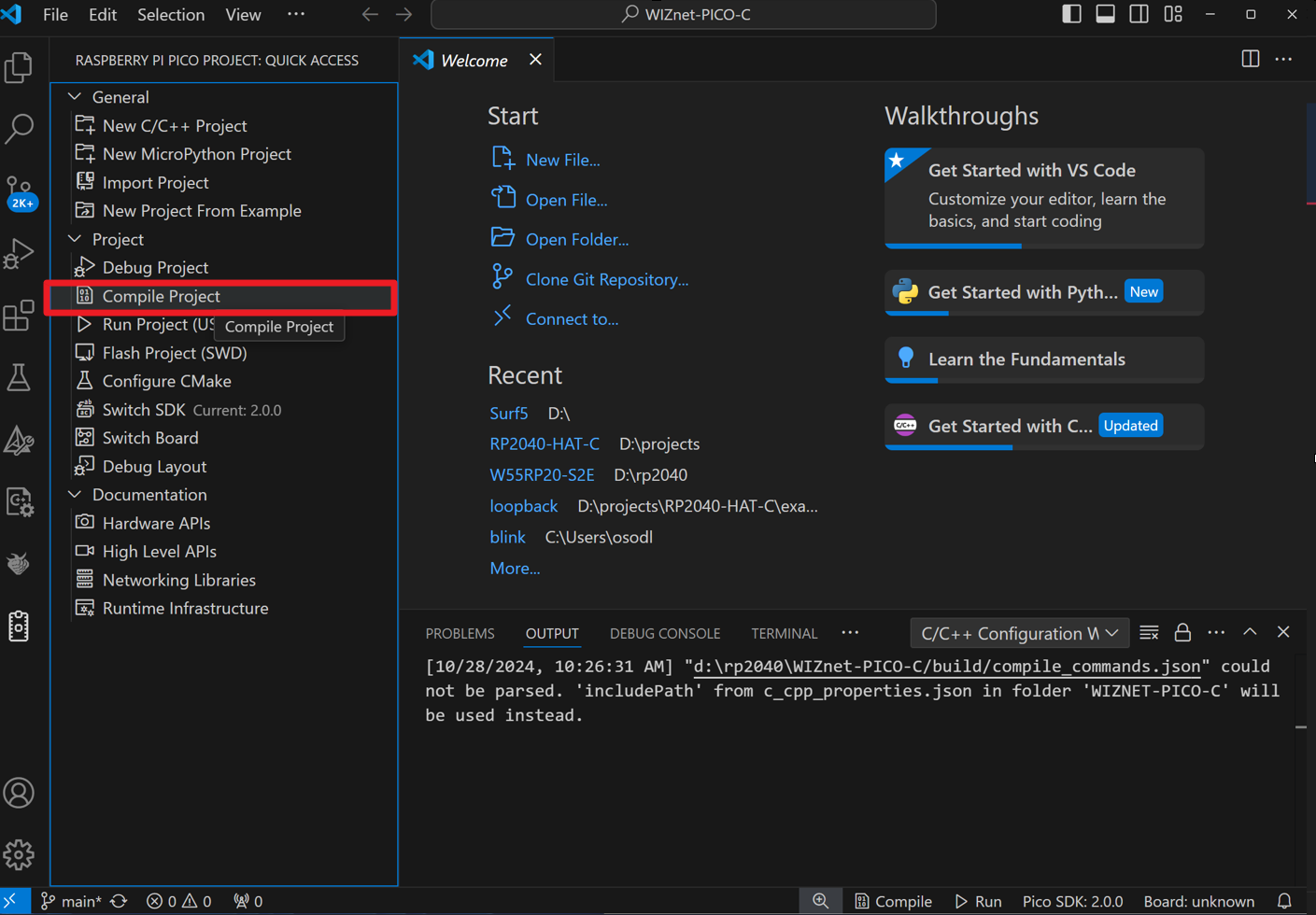The height and width of the screenshot is (915, 1316).
Task: Open notifications bell in status bar
Action: click(1285, 901)
